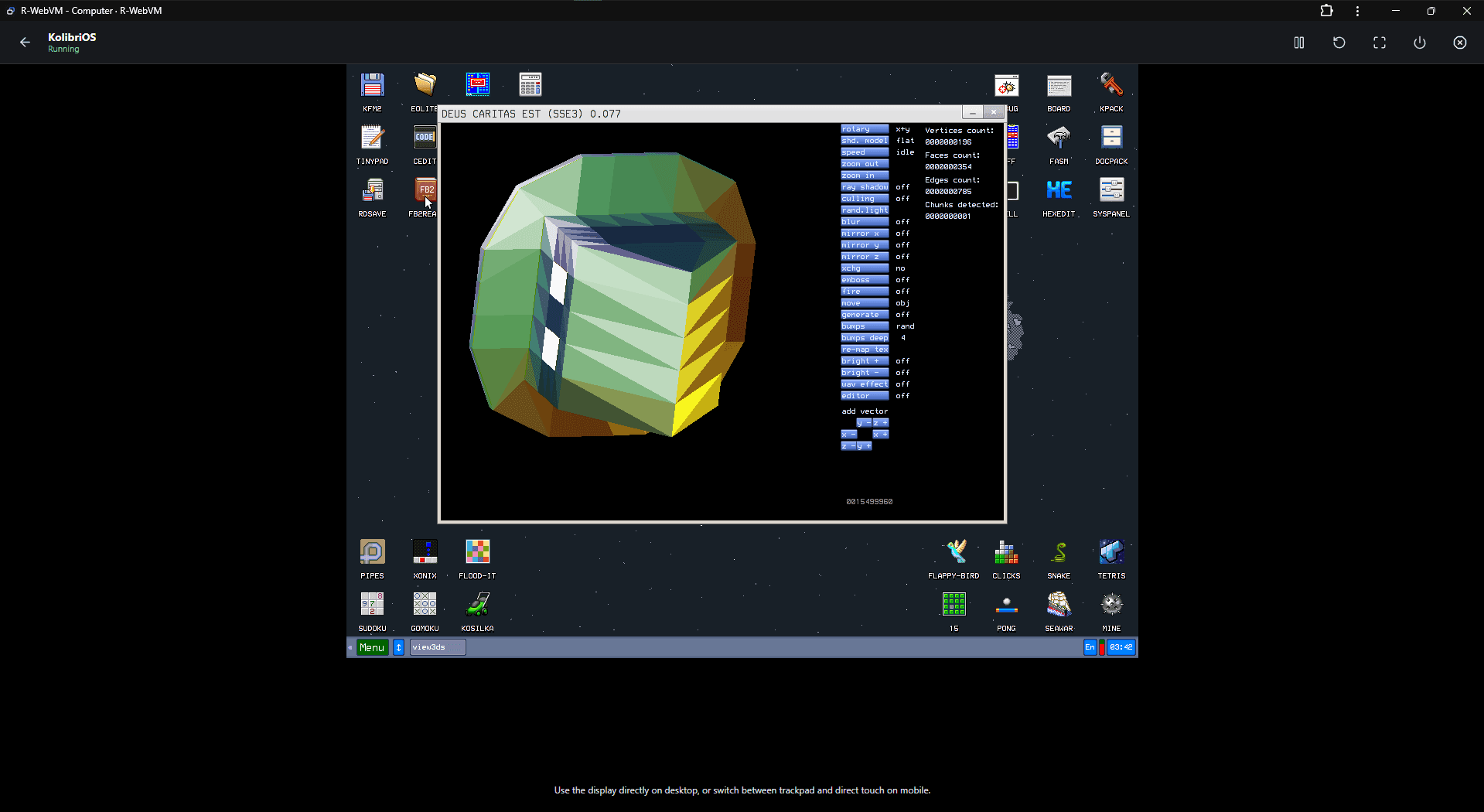Viewport: 1484px width, 812px height.
Task: Launch the PONG game icon
Action: pyautogui.click(x=1006, y=605)
